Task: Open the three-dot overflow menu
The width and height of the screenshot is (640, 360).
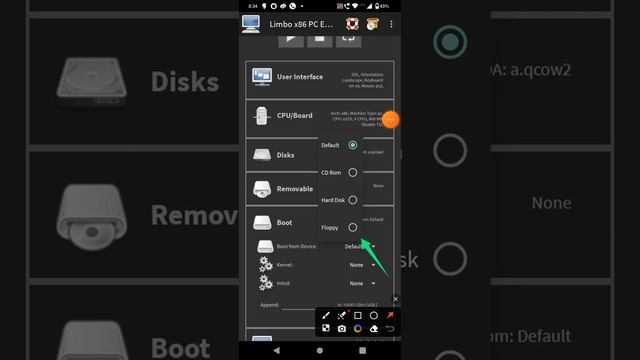Action: point(391,24)
